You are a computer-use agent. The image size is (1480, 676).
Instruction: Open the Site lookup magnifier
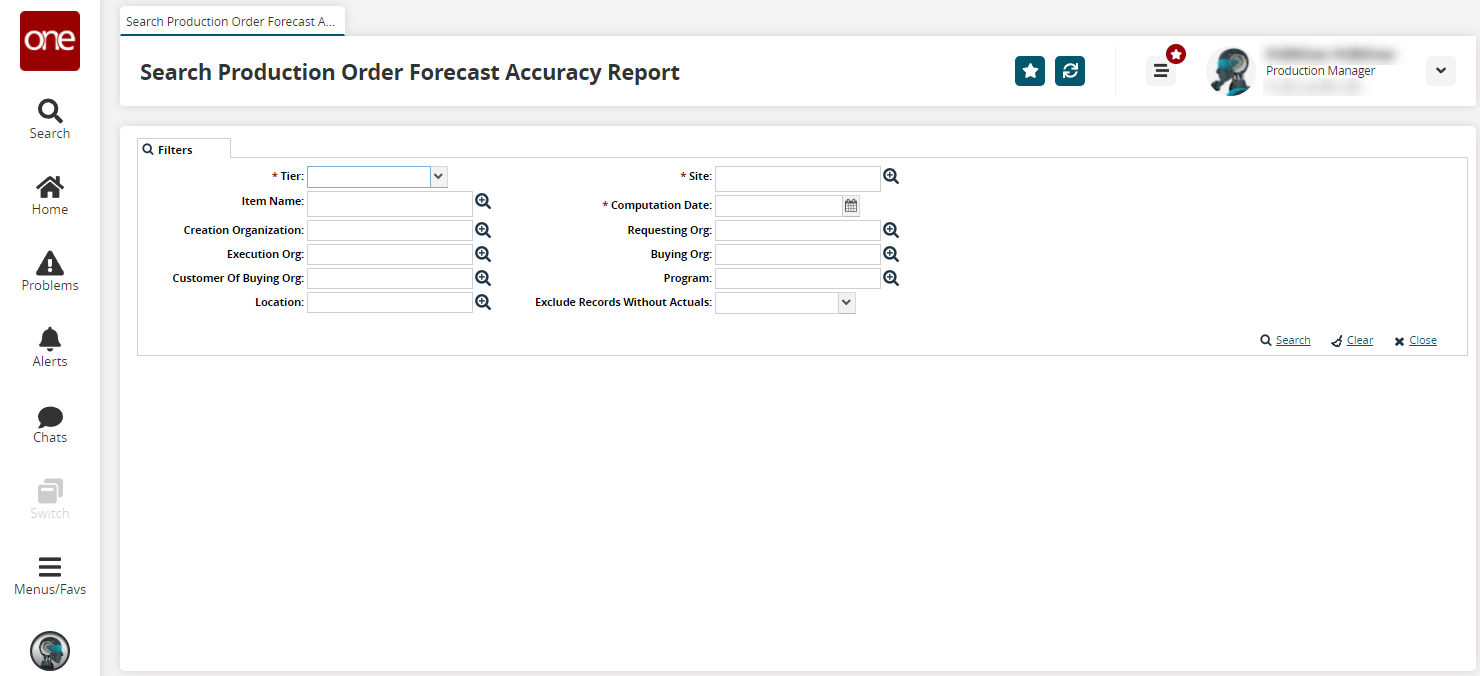tap(891, 177)
